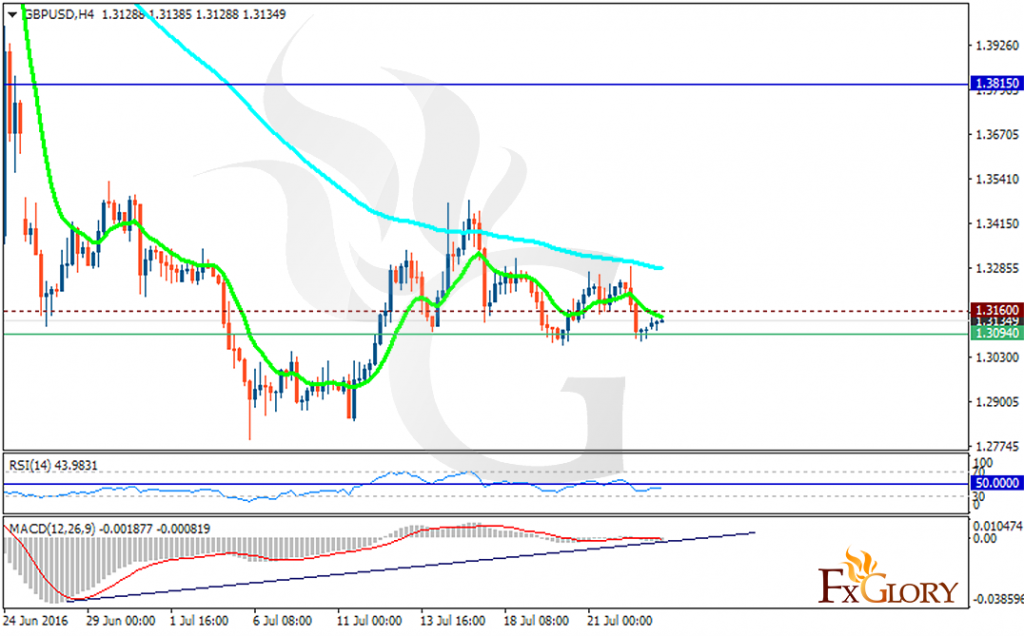This screenshot has width=1024, height=636.
Task: Select the blue MACD trendline end
Action: (754, 532)
